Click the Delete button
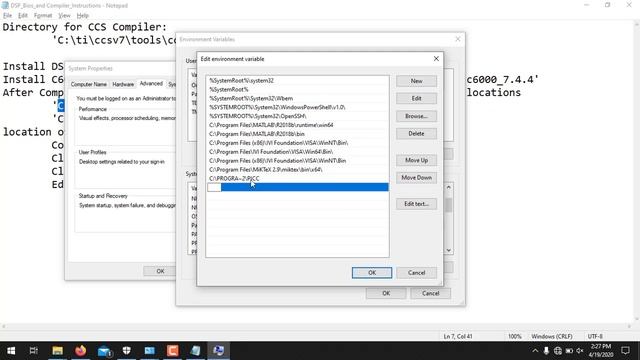 click(x=416, y=133)
